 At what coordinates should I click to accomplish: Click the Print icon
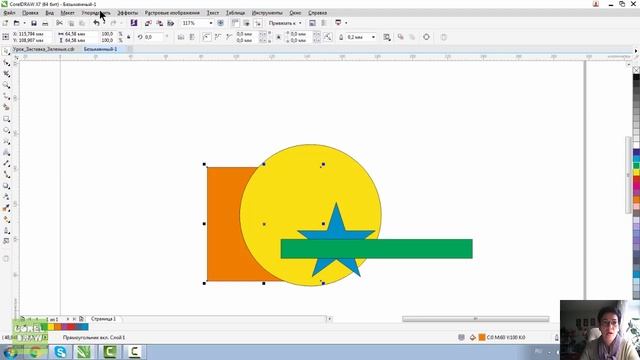pyautogui.click(x=45, y=23)
